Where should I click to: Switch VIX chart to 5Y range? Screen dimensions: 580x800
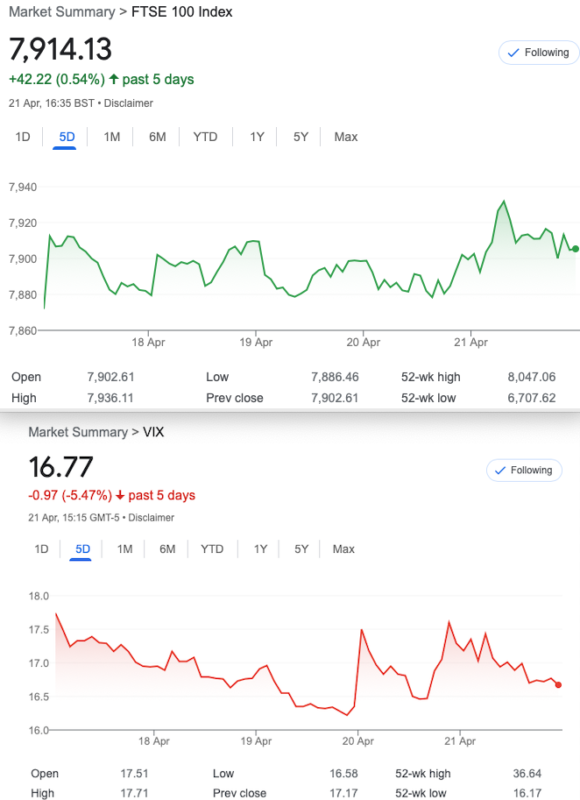click(301, 549)
